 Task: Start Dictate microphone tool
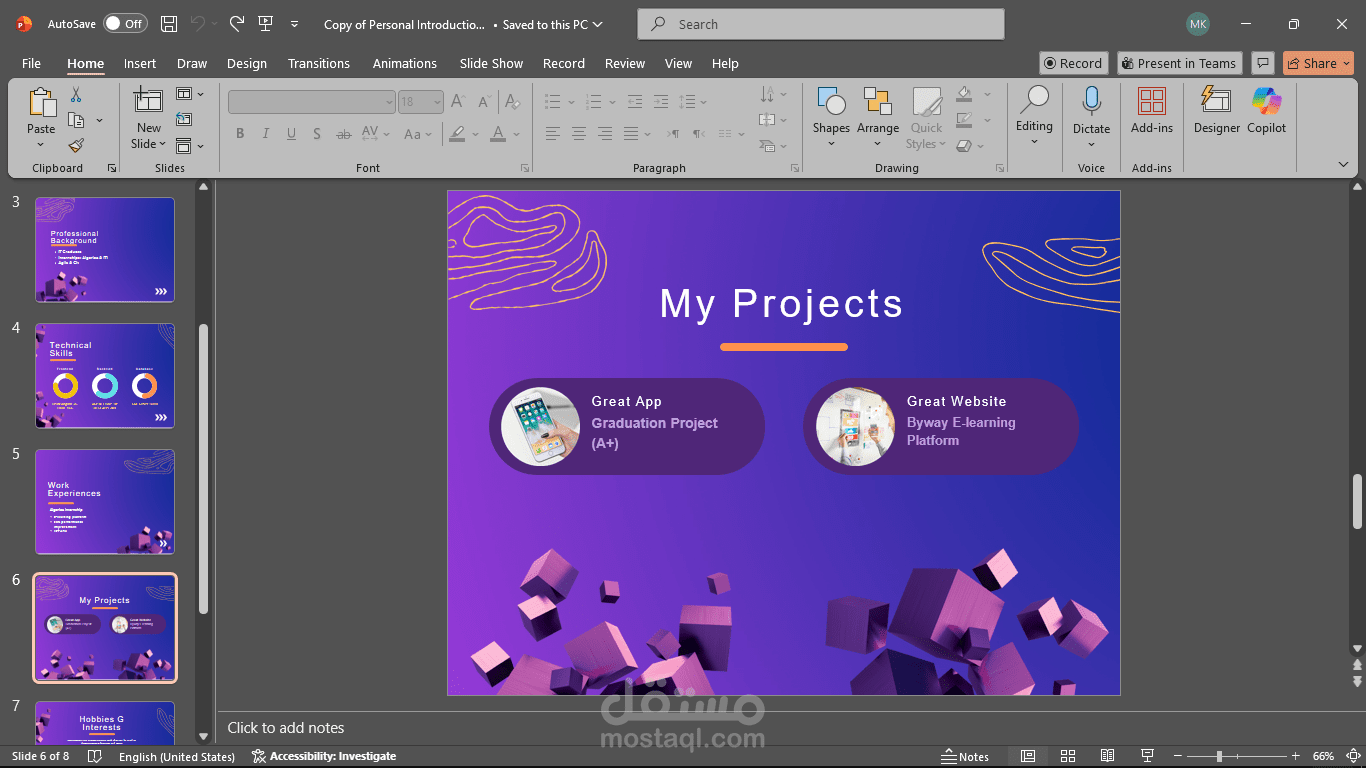1091,110
